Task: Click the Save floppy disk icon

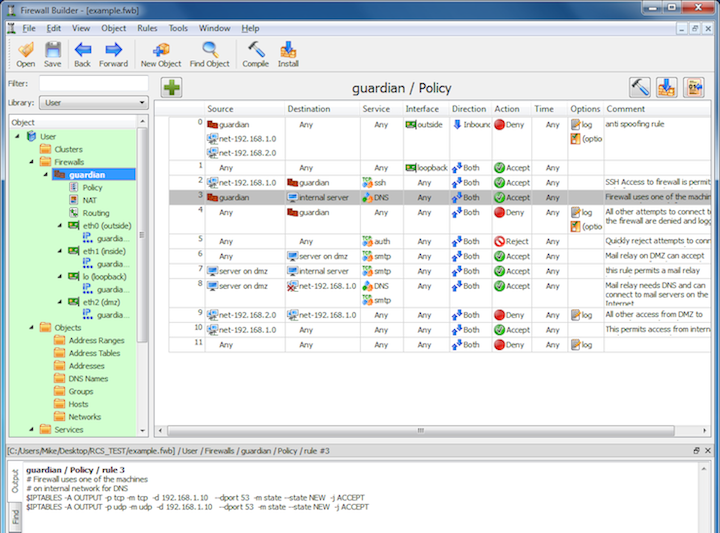Action: tap(53, 54)
